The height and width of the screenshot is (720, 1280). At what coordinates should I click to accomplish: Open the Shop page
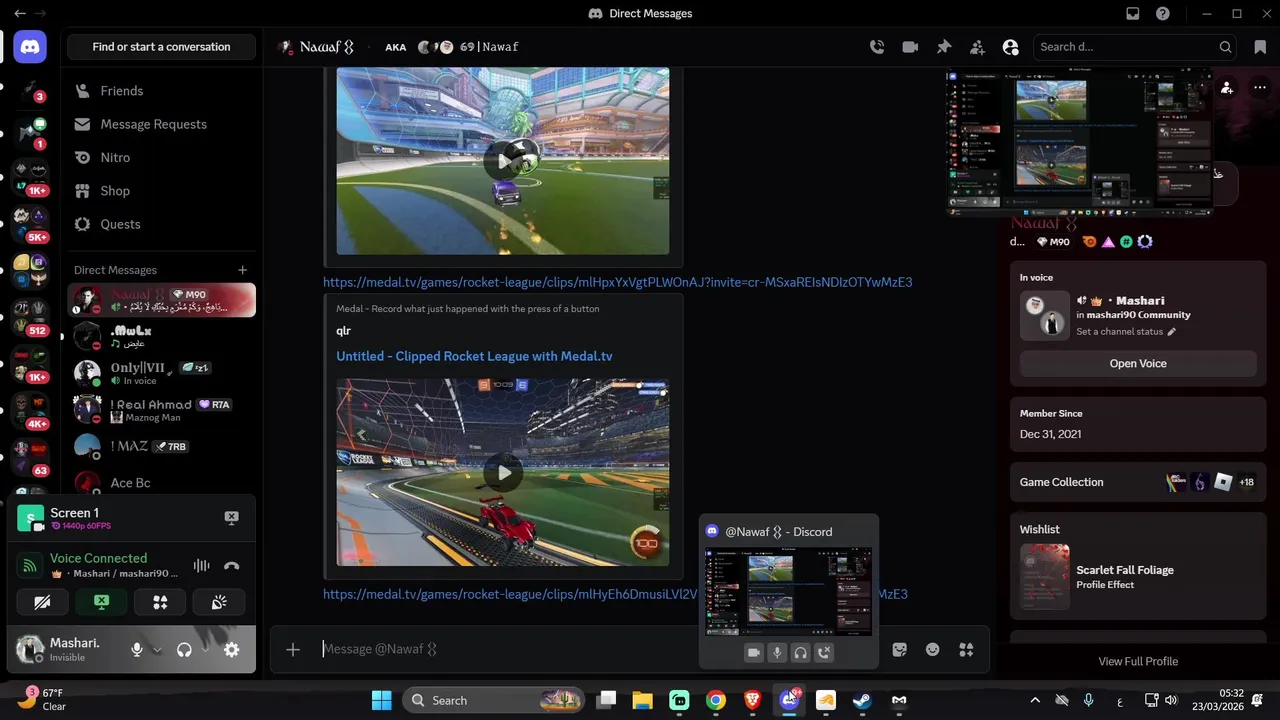[x=161, y=191]
